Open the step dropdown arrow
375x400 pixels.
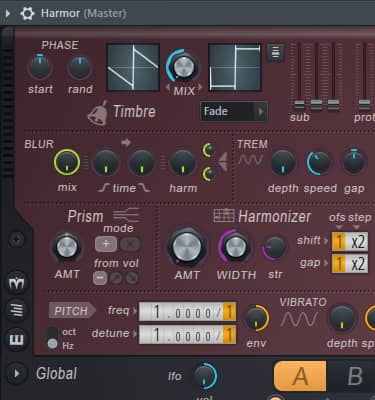coord(356,227)
